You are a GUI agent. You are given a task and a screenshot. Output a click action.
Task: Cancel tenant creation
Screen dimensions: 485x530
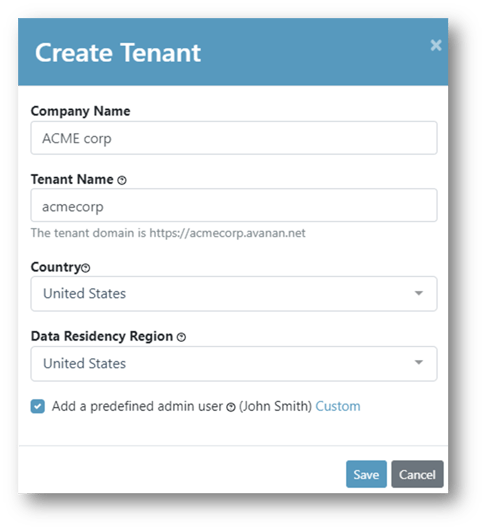click(417, 474)
